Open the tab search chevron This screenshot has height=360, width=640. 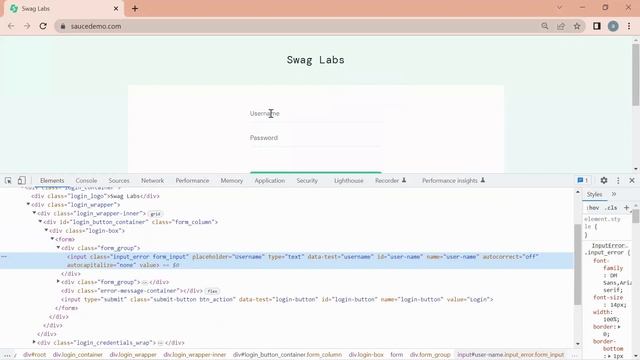click(x=559, y=7)
